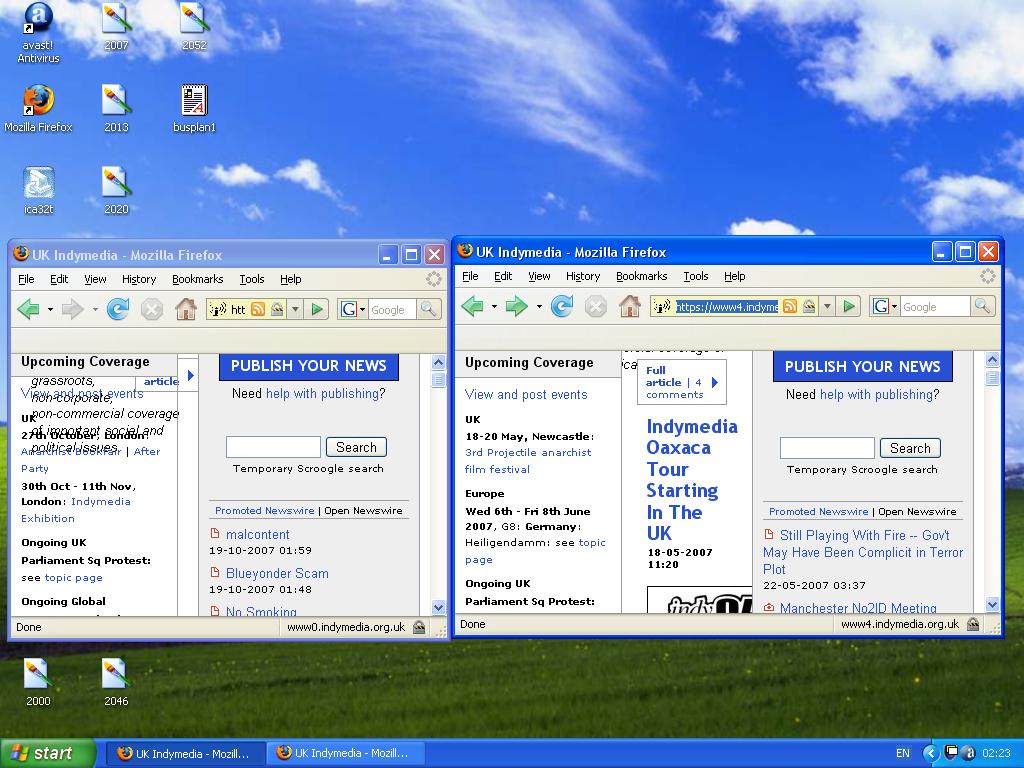This screenshot has height=768, width=1024.
Task: Click the green Go arrow in the left window
Action: pos(317,309)
